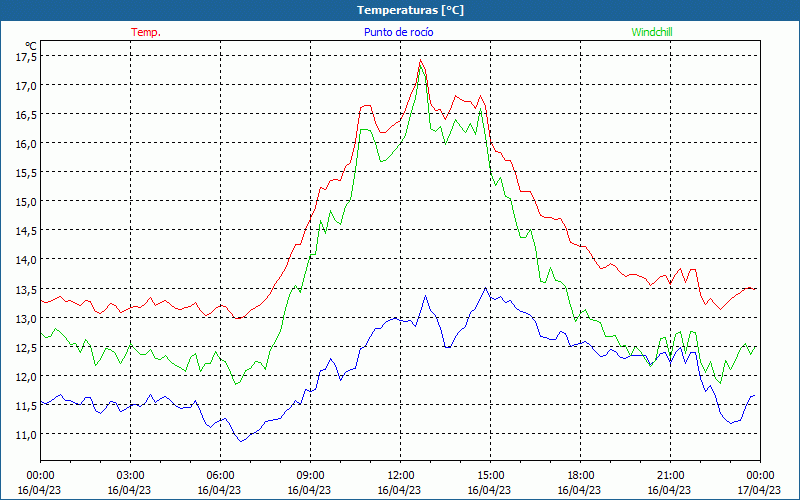This screenshot has width=800, height=500.
Task: Click the "17,5" y-axis value
Action: click(26, 57)
